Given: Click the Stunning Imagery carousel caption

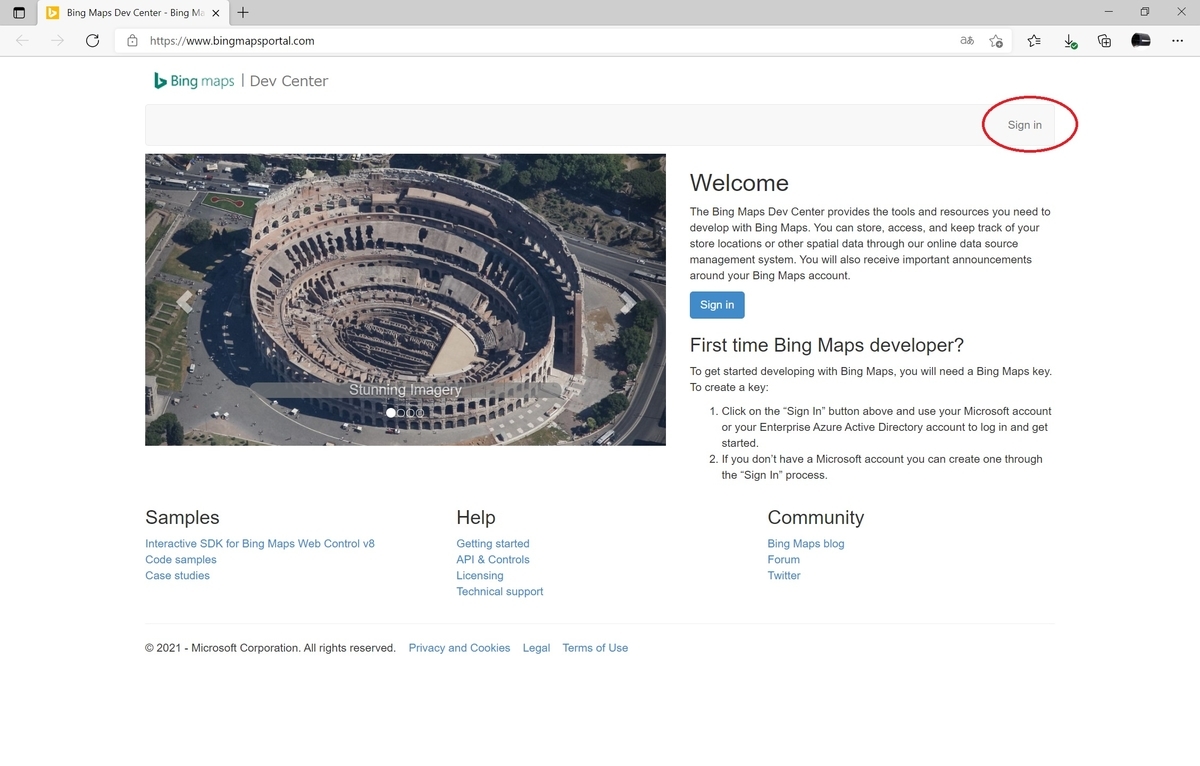Looking at the screenshot, I should 405,390.
